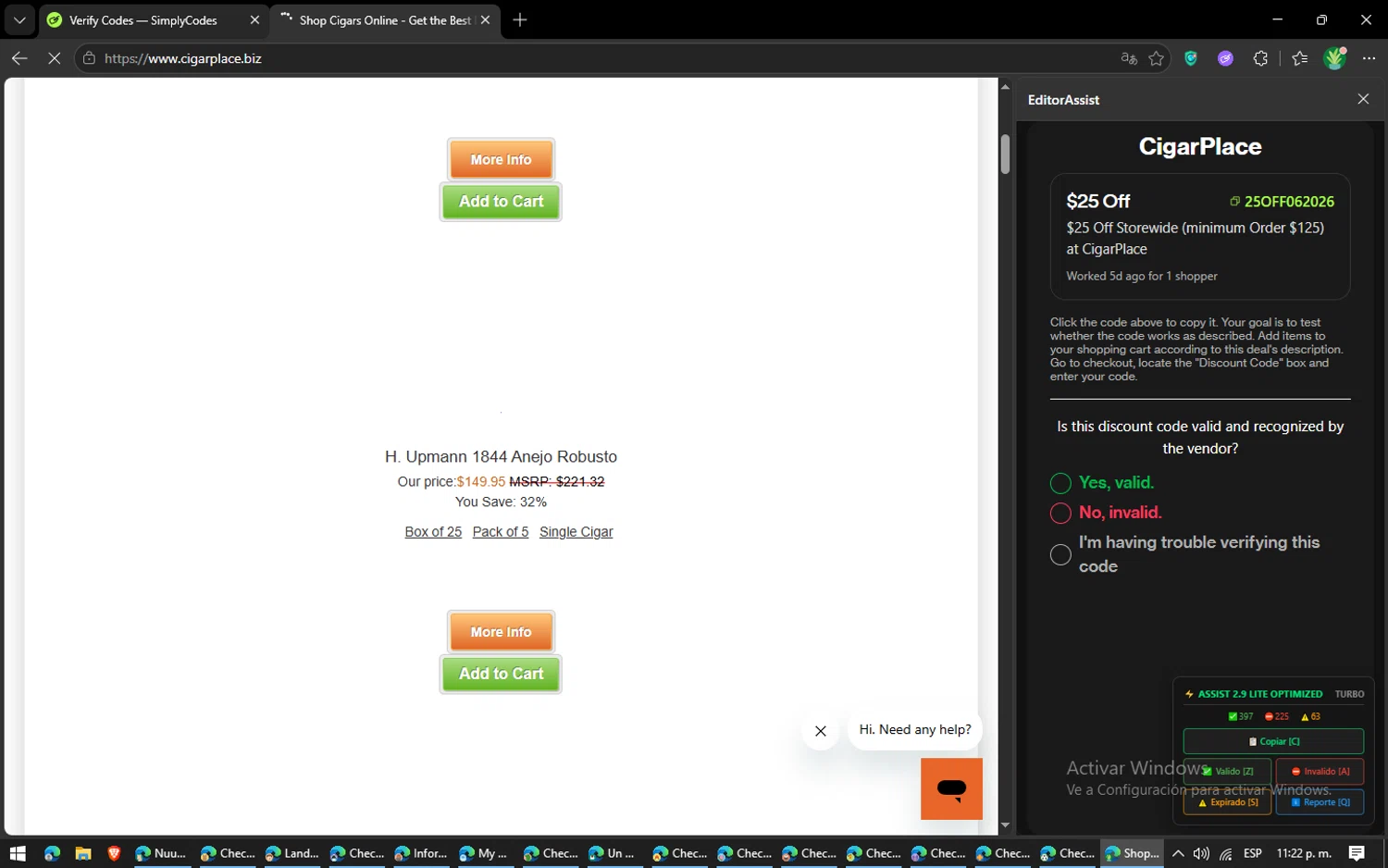This screenshot has height=868, width=1388.
Task: Open a new browser tab
Action: [x=520, y=19]
